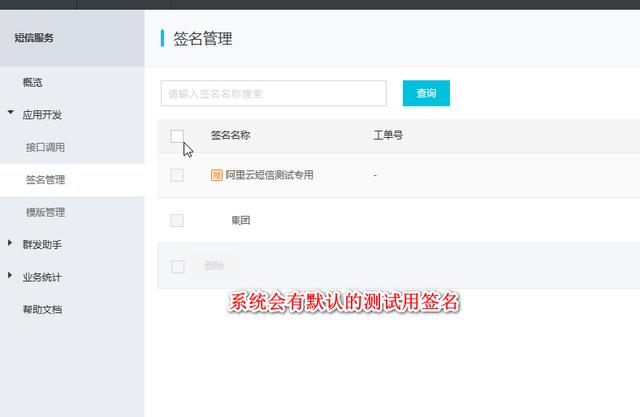This screenshot has height=417, width=640.
Task: Select 签名管理 in the sidebar
Action: [x=45, y=180]
